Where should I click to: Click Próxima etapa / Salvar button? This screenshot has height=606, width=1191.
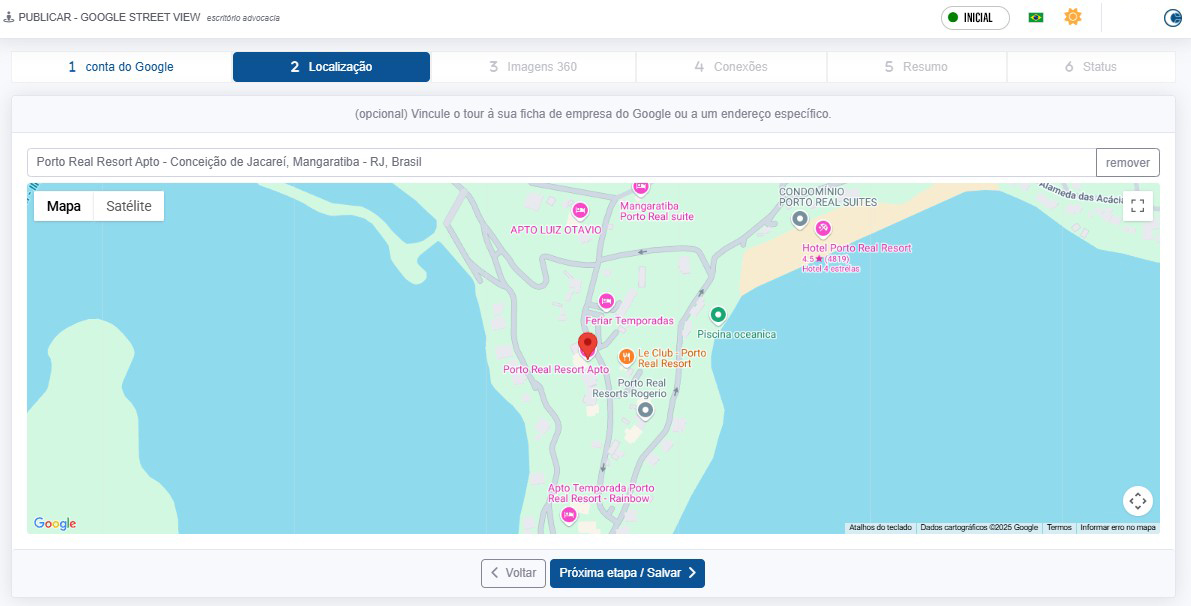tap(627, 573)
